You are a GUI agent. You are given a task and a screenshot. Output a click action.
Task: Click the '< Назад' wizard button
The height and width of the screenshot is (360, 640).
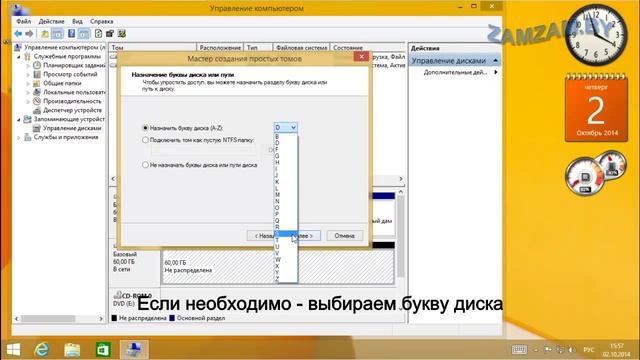(x=261, y=236)
